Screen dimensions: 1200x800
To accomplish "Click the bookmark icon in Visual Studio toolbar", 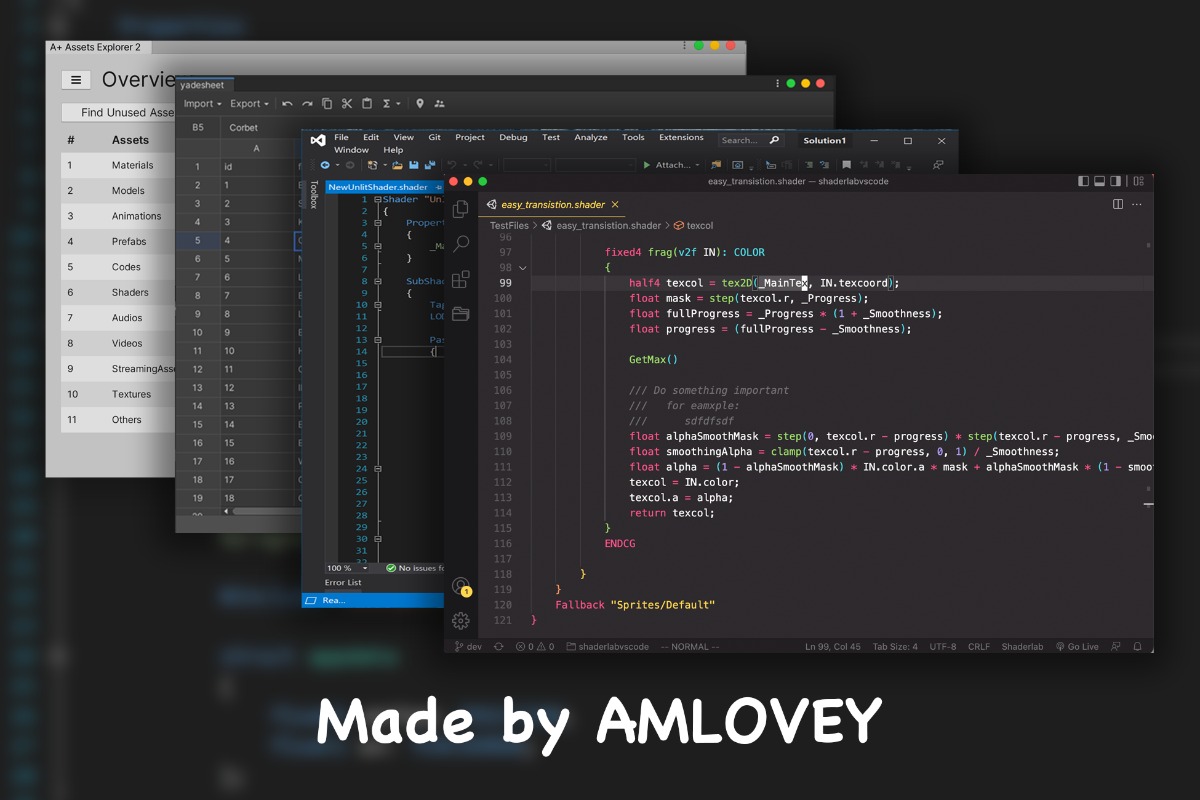I will tap(846, 165).
